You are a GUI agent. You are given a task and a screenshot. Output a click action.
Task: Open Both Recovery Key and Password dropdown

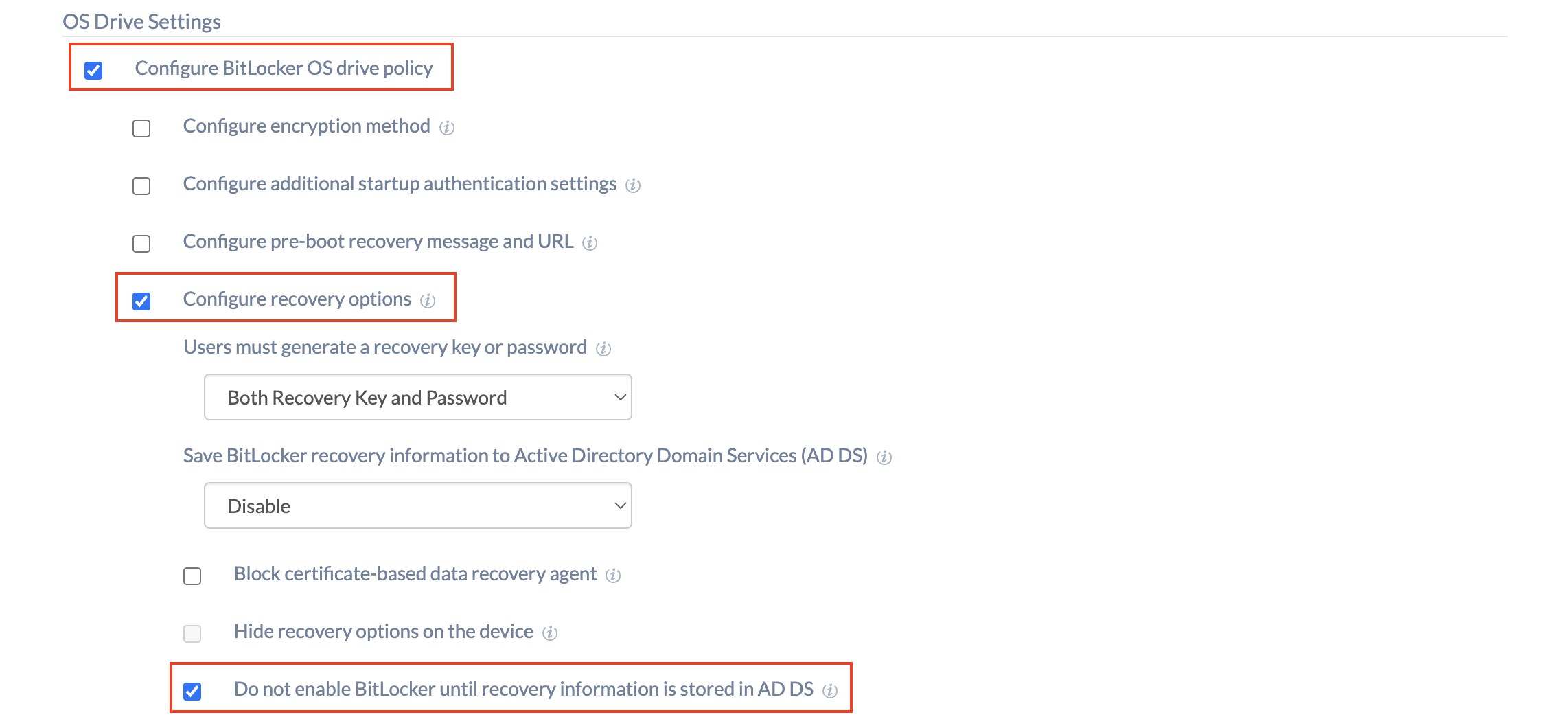pyautogui.click(x=418, y=397)
